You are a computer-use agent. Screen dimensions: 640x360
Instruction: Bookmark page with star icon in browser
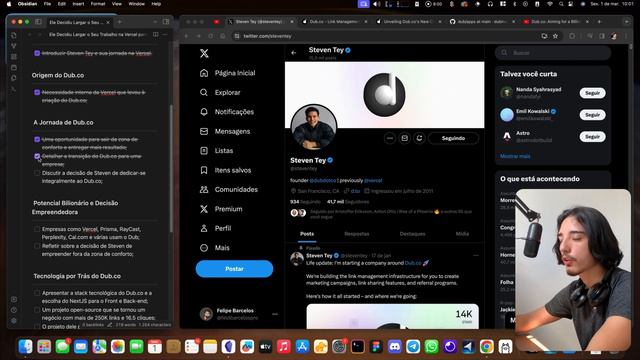(x=555, y=36)
